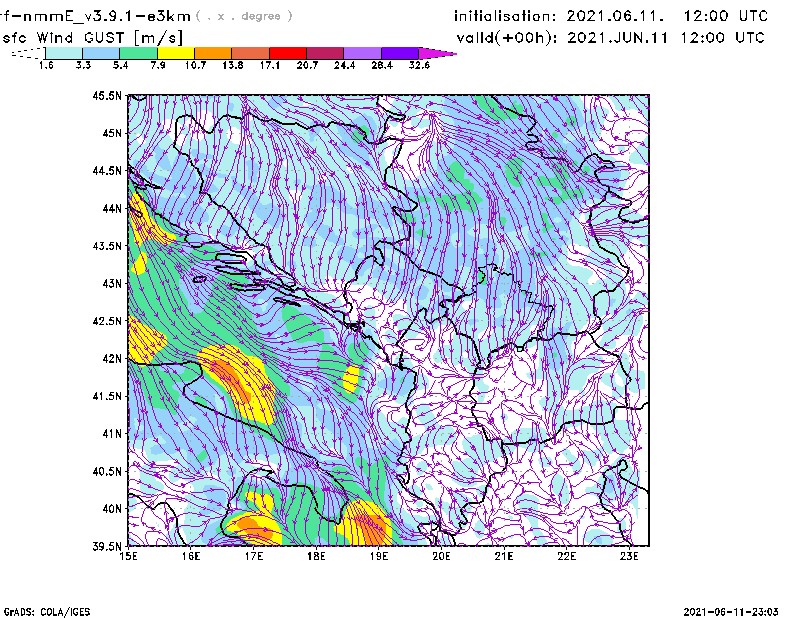Click the '43.5N' latitude label
800x618 pixels.
pyautogui.click(x=107, y=246)
